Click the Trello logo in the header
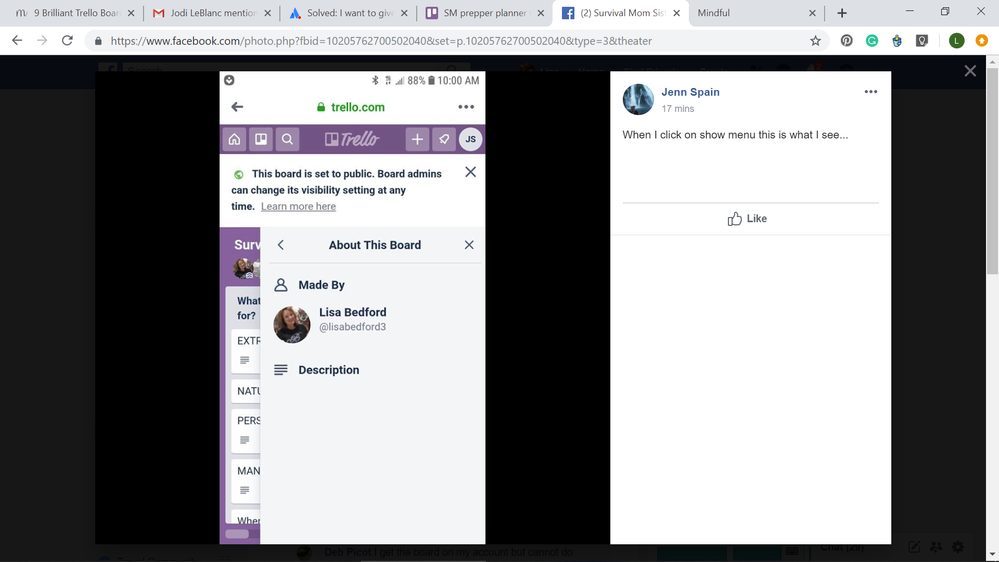Screen dimensions: 999x562 352,140
